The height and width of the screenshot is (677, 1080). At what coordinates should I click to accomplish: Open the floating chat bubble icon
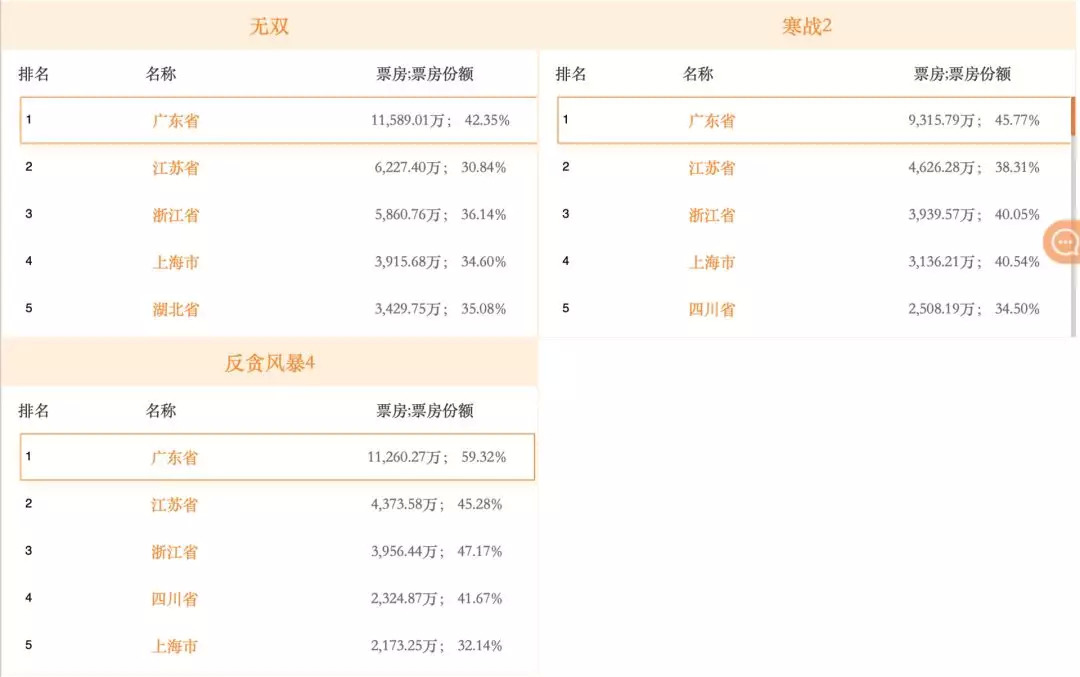click(1063, 242)
